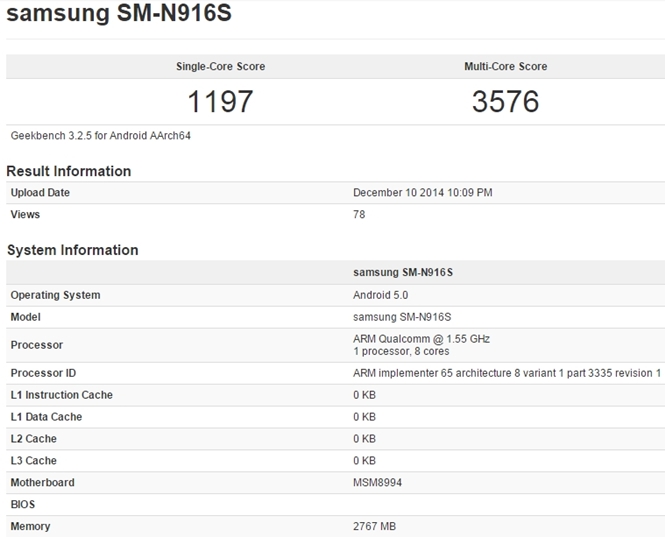Click the Android 5.0 operating system value

pyautogui.click(x=381, y=295)
